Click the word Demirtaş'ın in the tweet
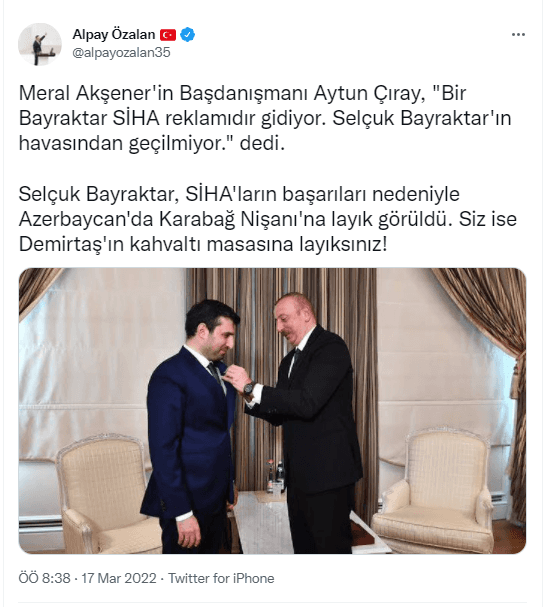The image size is (547, 607). (71, 245)
